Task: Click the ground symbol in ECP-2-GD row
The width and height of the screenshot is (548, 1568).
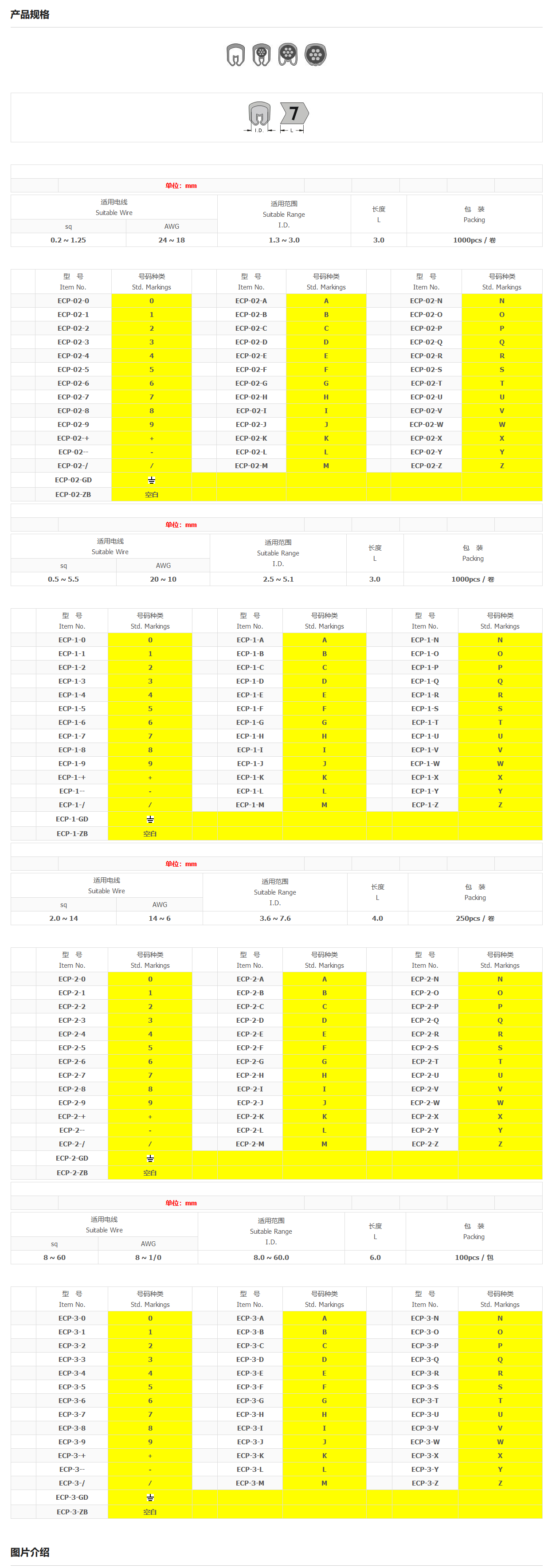Action: coord(150,1158)
